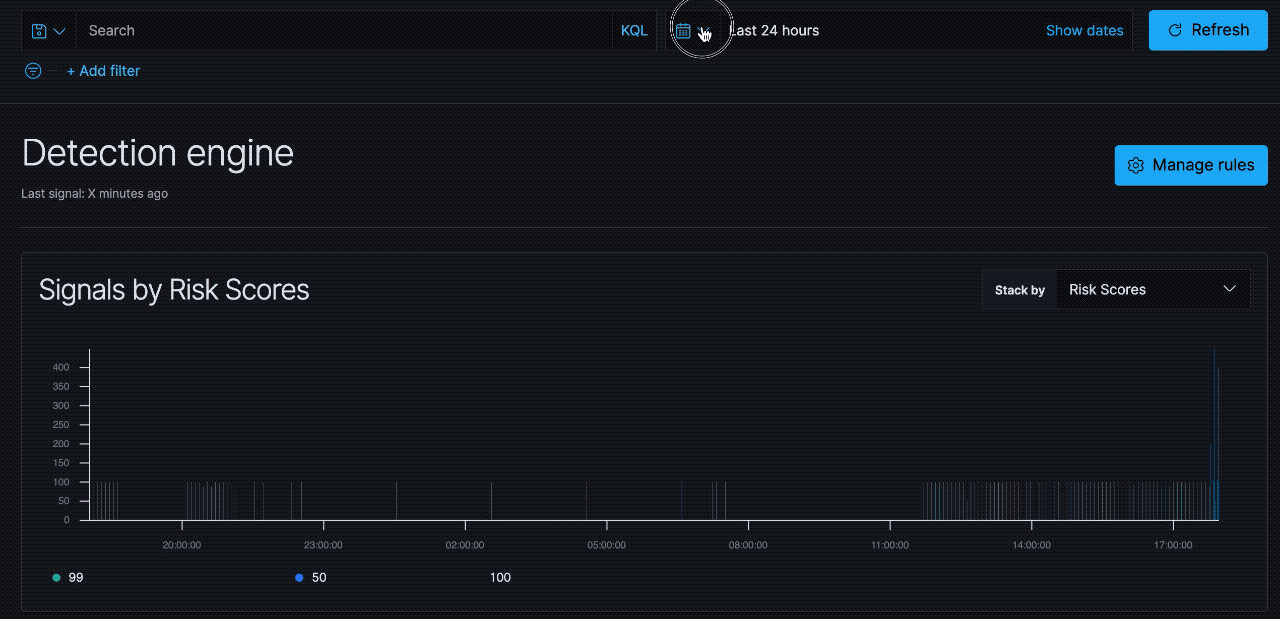Open the Last 24 hours time selector
1280x619 pixels.
[775, 30]
